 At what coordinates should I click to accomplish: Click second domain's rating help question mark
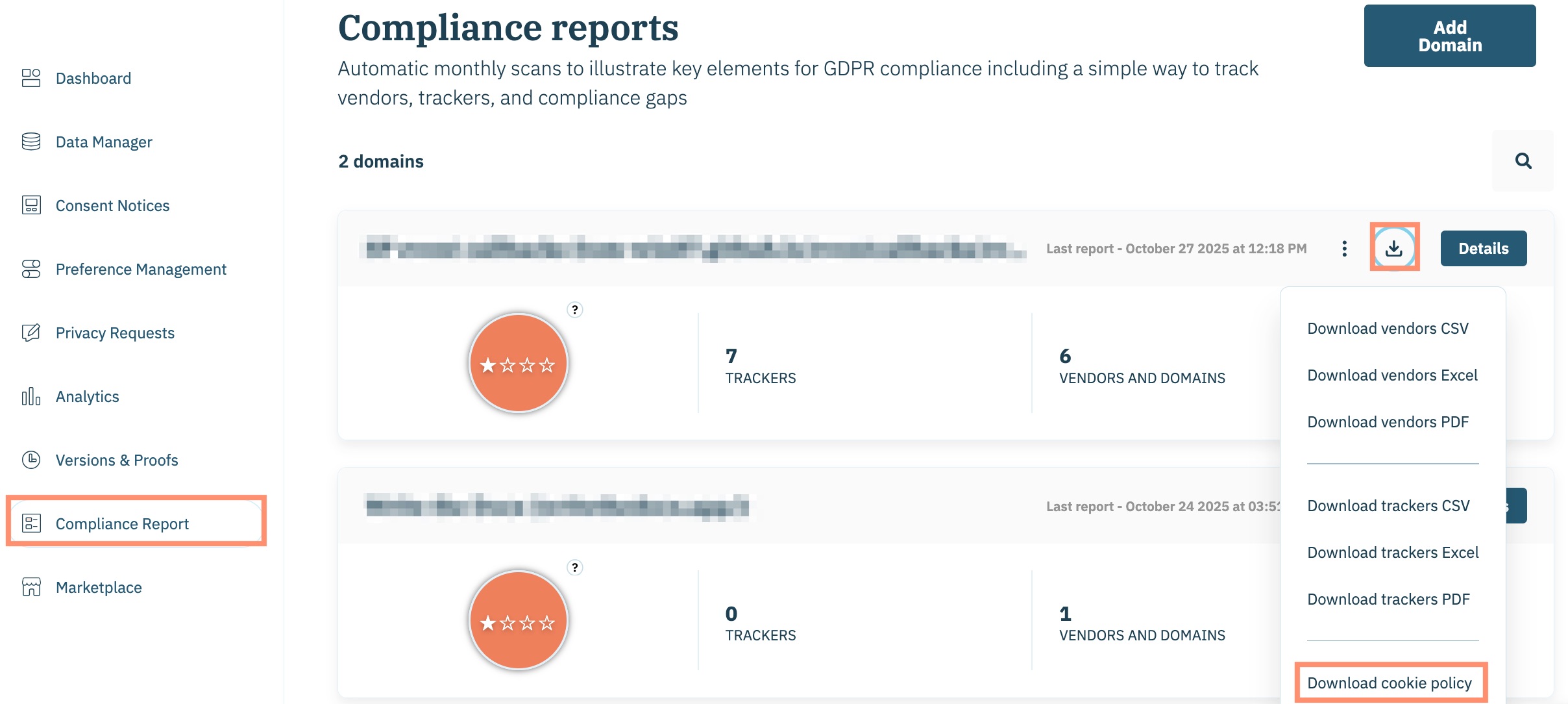coord(574,568)
